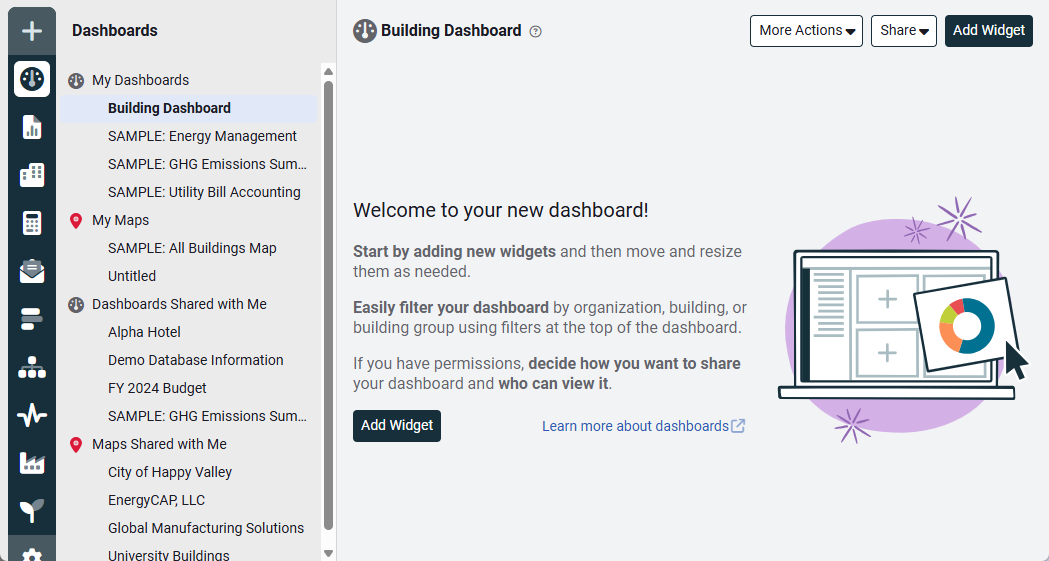
Task: Click the plus create-new icon in sidebar
Action: 32,31
